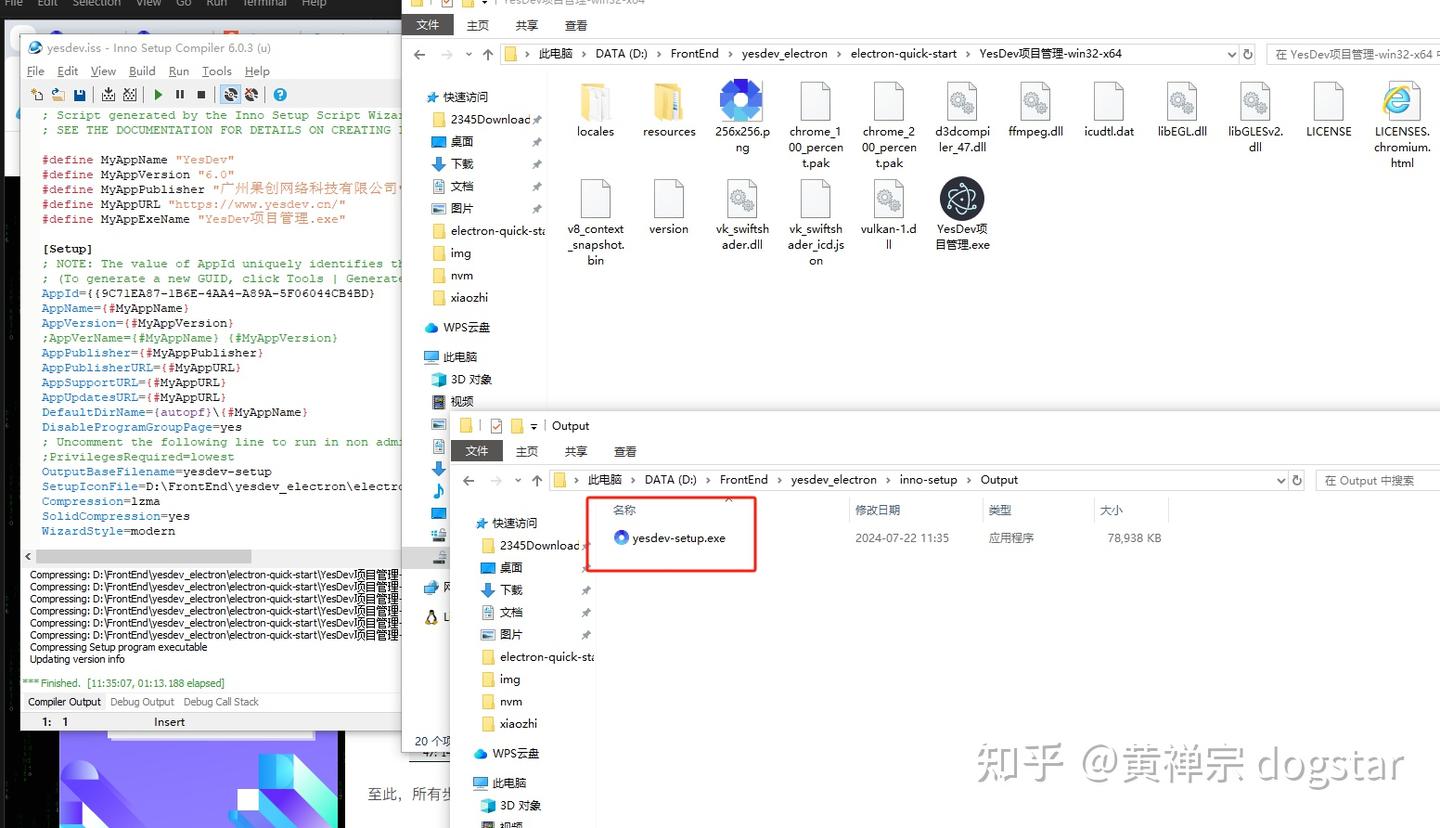Run the compiled setup with the green play icon
This screenshot has width=1440, height=828.
coord(159,94)
